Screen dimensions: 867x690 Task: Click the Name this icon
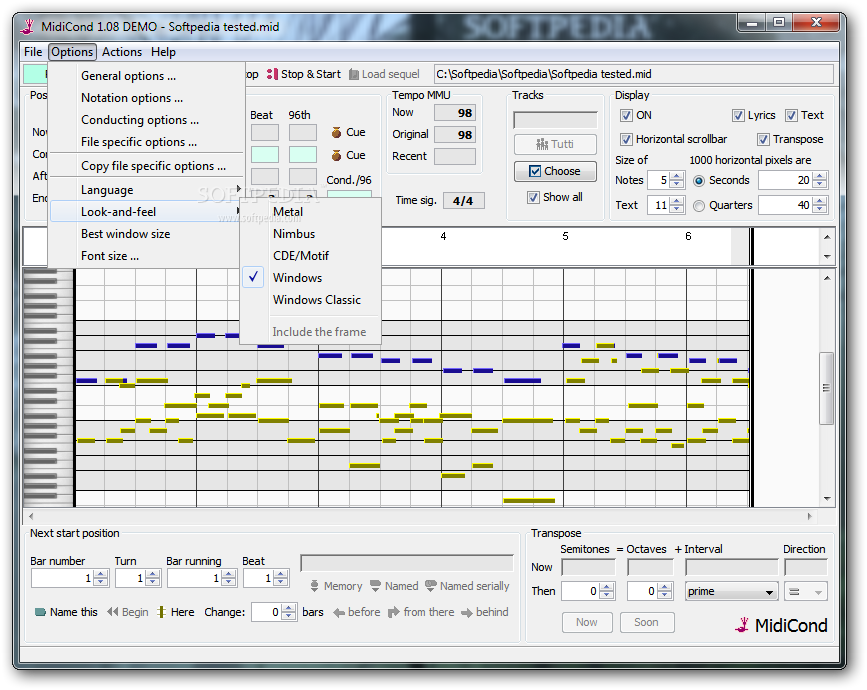pyautogui.click(x=40, y=612)
